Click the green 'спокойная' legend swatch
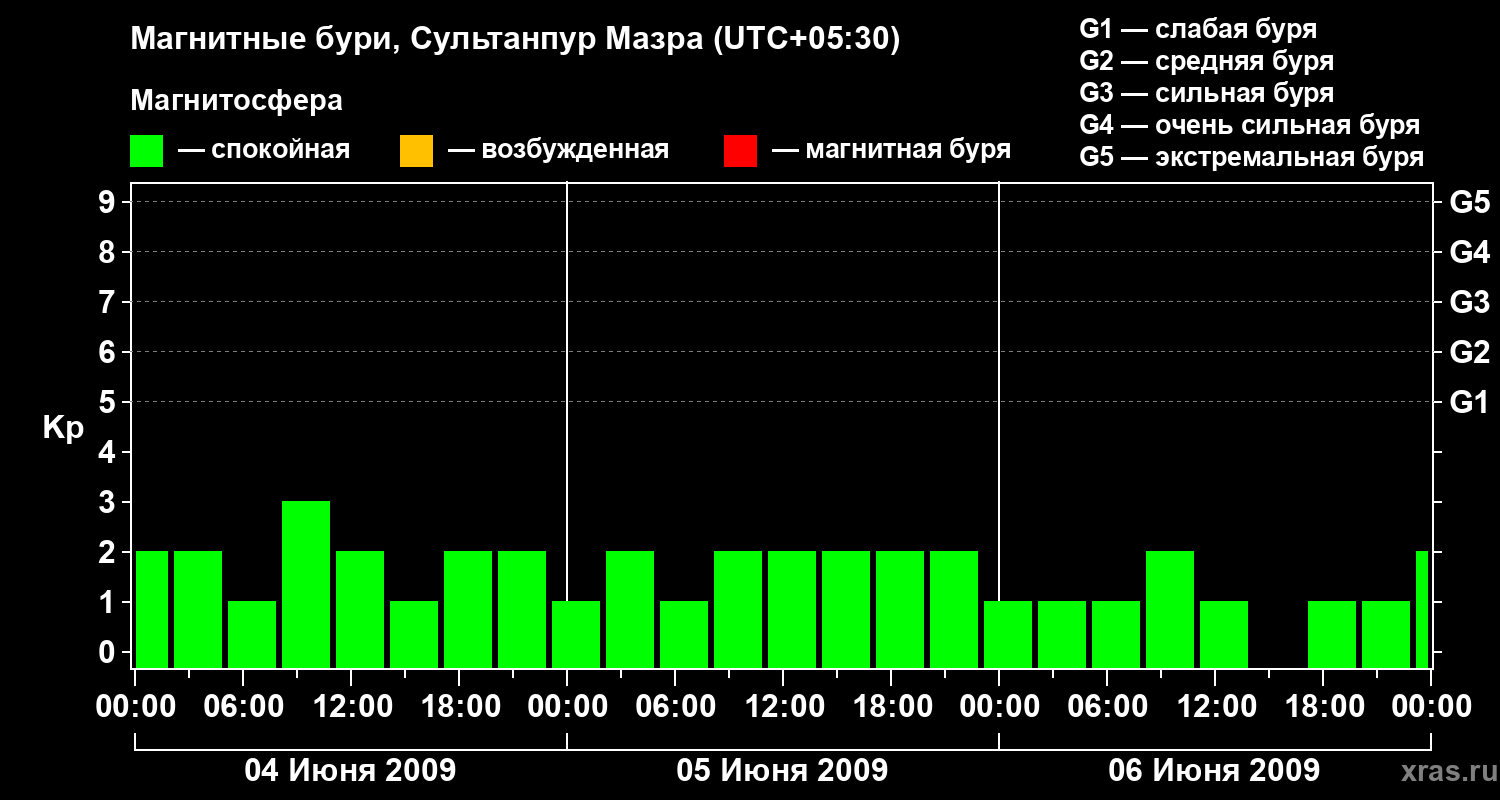Screen dimensions: 1500x800 click(147, 151)
